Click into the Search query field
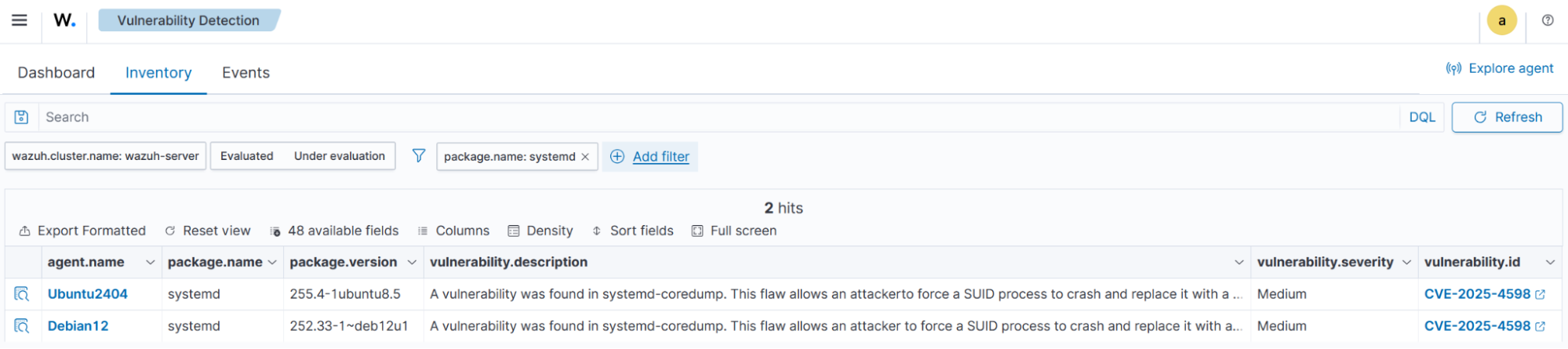The height and width of the screenshot is (349, 1568). click(x=706, y=117)
